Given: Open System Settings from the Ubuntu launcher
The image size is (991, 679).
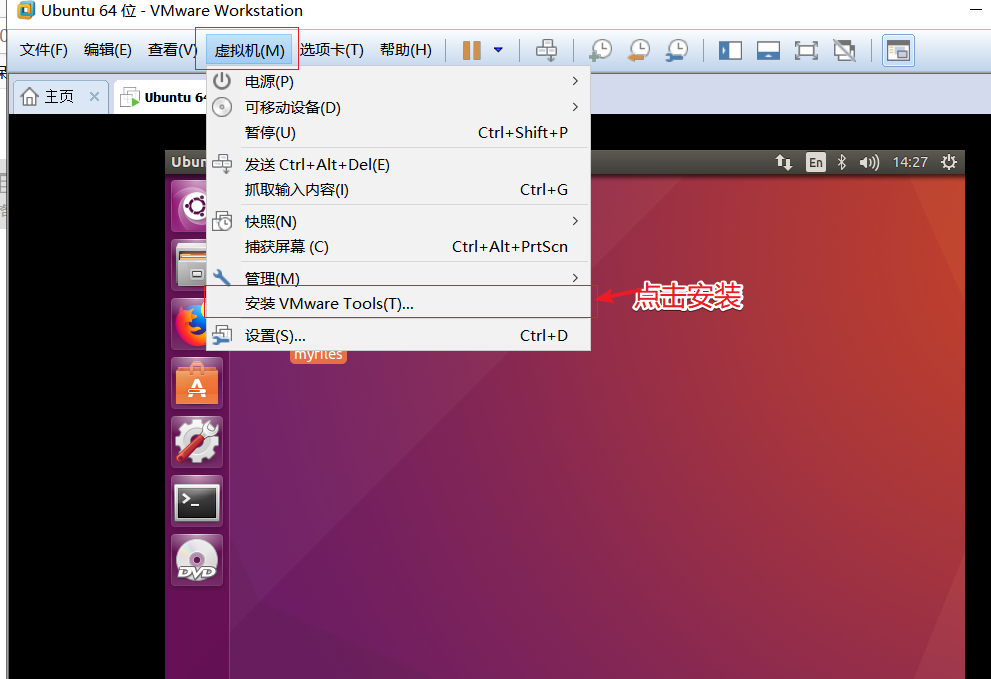Looking at the screenshot, I should 197,442.
